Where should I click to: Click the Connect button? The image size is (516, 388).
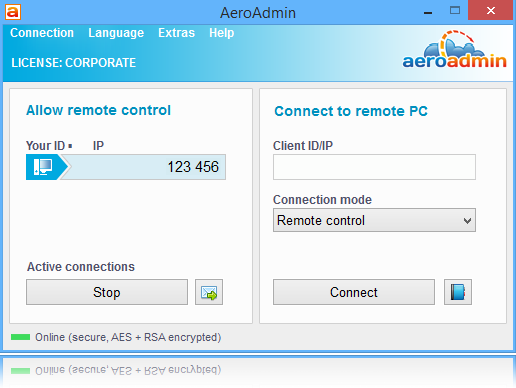(x=354, y=292)
